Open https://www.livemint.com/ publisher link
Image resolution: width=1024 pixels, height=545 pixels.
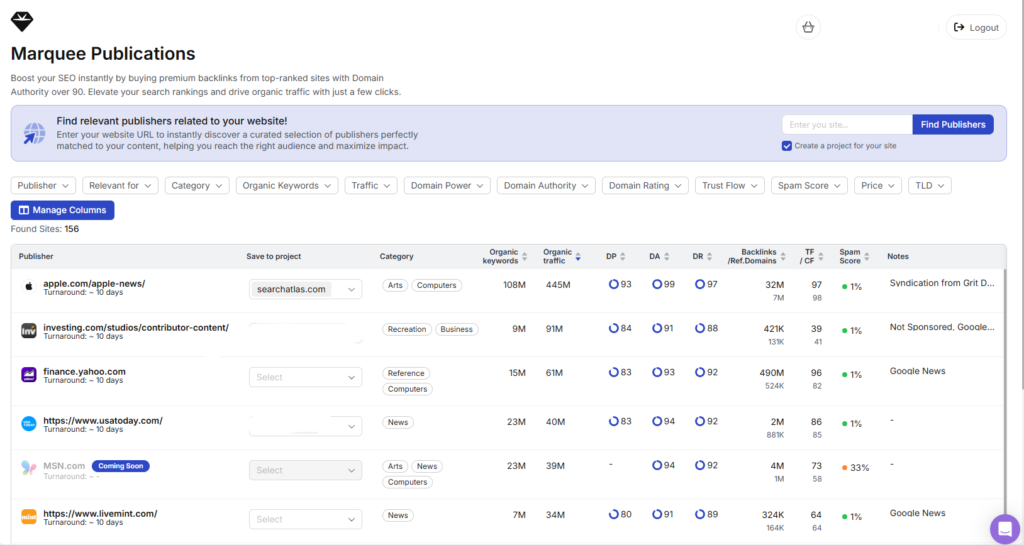pos(100,514)
